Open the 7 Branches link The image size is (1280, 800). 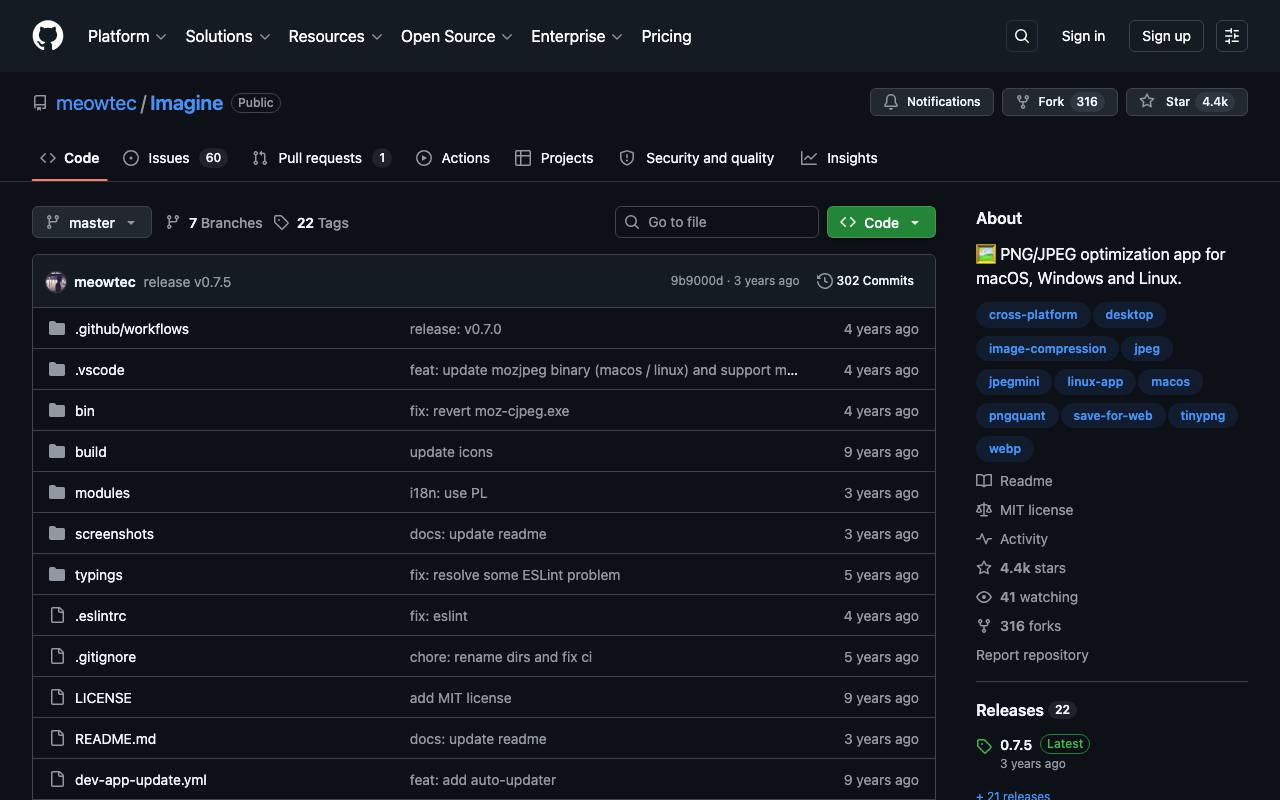pyautogui.click(x=214, y=223)
